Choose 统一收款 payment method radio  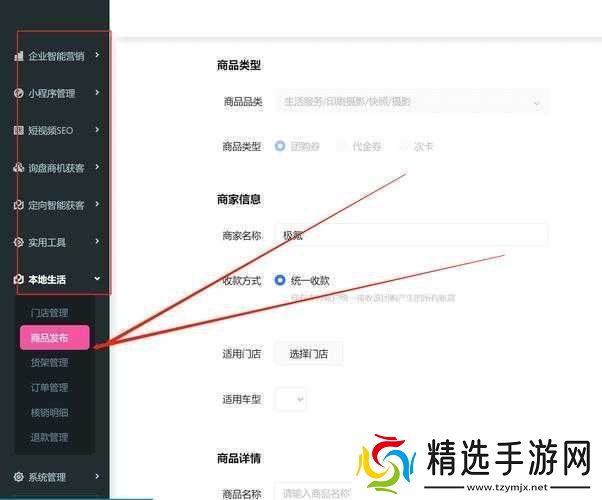click(x=280, y=281)
